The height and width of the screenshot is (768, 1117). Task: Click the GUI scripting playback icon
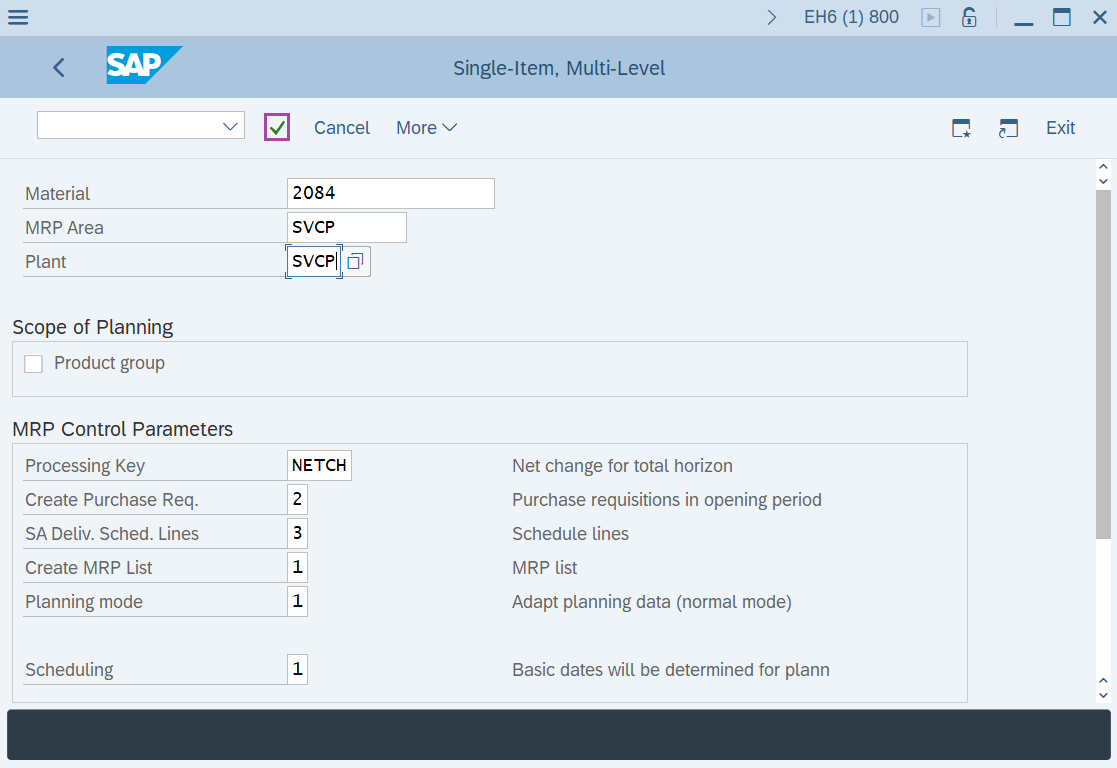(x=930, y=17)
